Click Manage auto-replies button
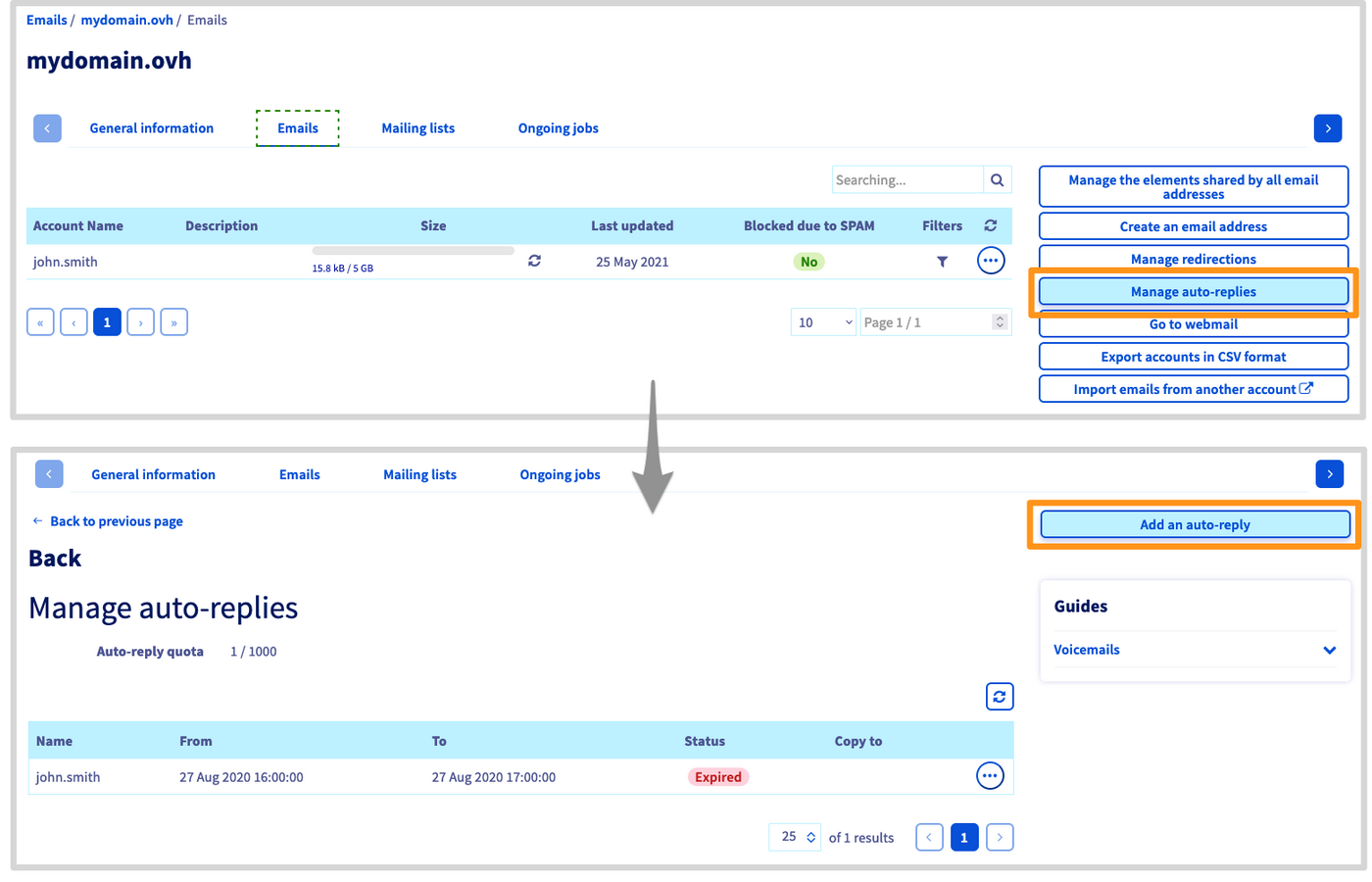Viewport: 1372px width, 882px height. pos(1193,292)
